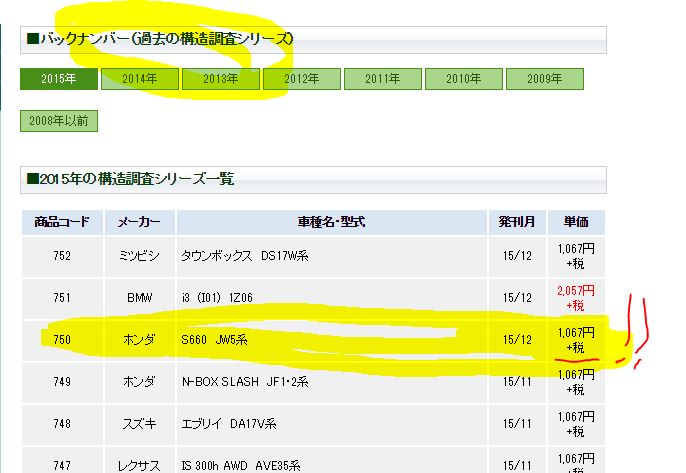Screen dimensions: 686x473
Task: Click the 車種名·型式 column header
Action: pyautogui.click(x=332, y=222)
